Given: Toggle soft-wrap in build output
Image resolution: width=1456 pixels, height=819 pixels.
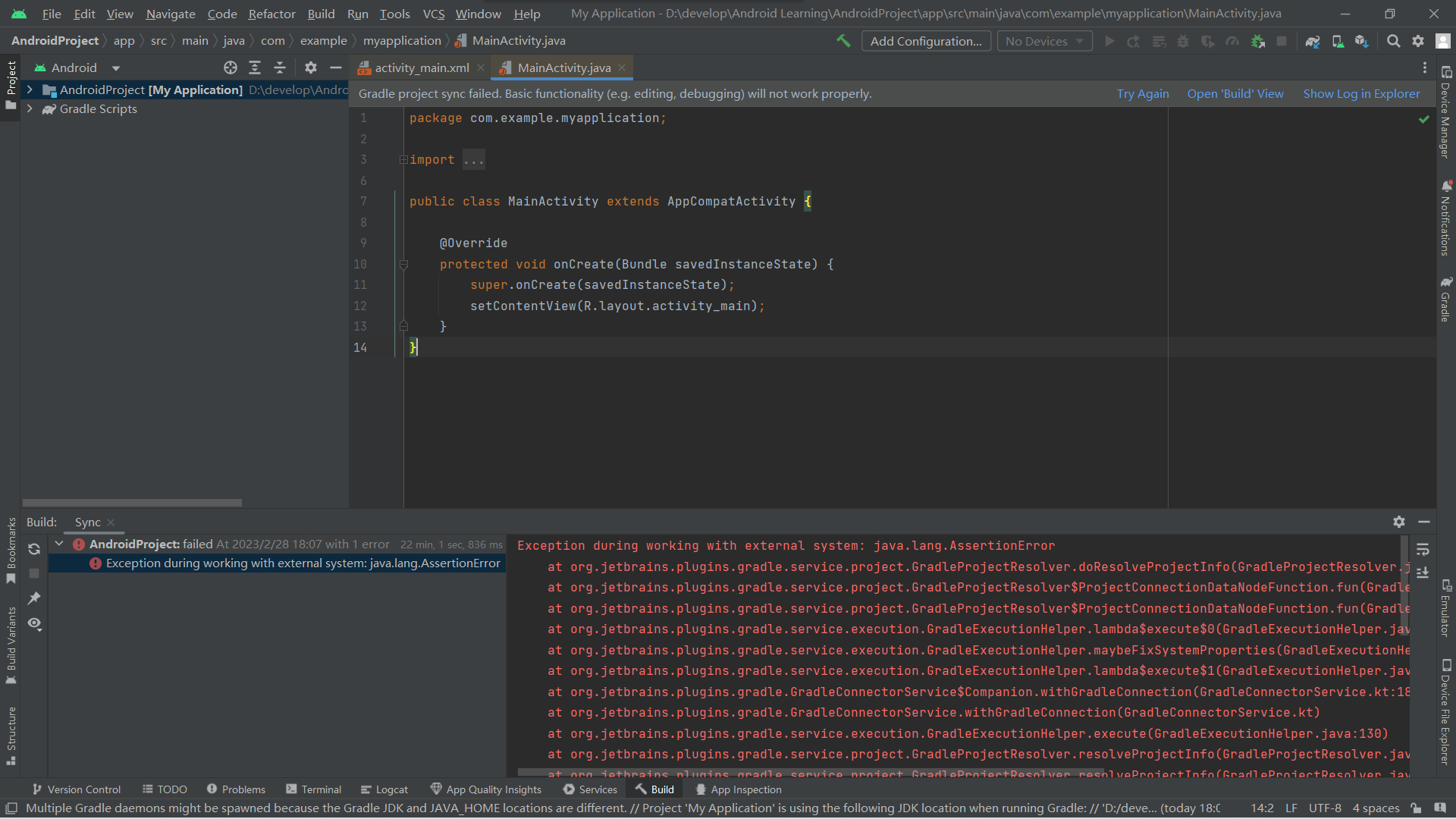Looking at the screenshot, I should point(1423,549).
